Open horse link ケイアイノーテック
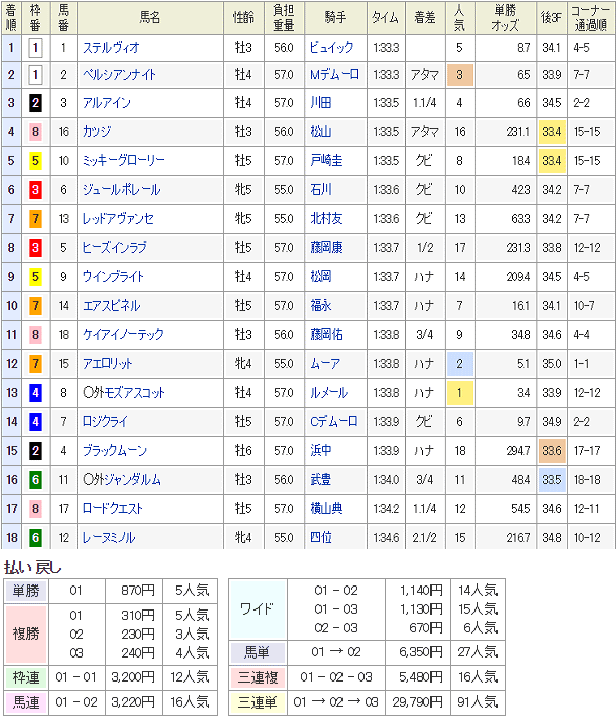 (123, 335)
